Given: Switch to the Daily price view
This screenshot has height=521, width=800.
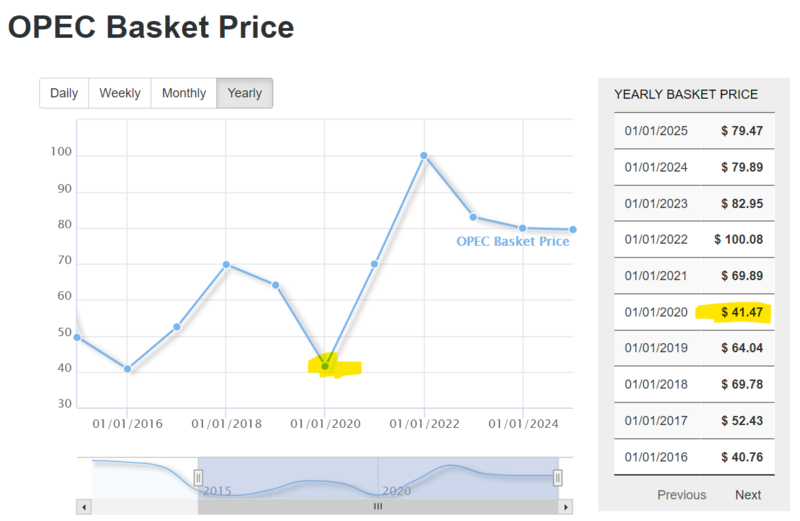Looking at the screenshot, I should click(64, 93).
